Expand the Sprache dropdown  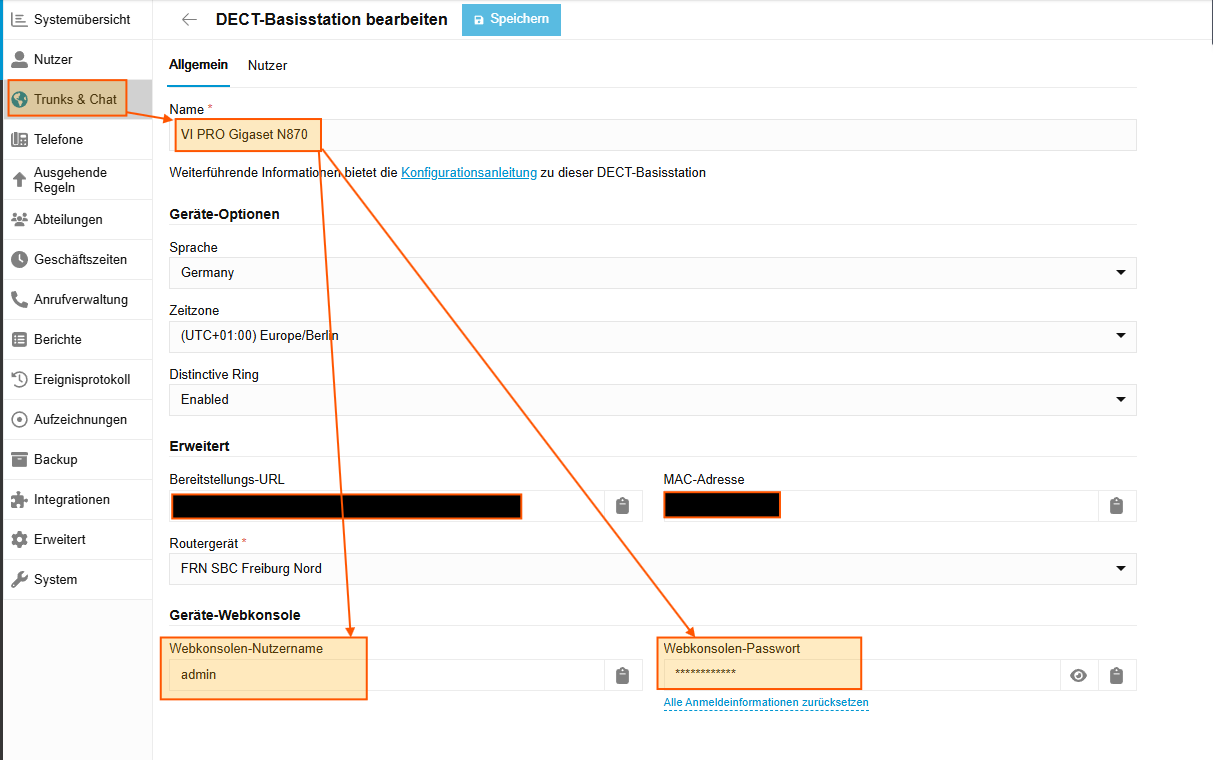click(1120, 273)
